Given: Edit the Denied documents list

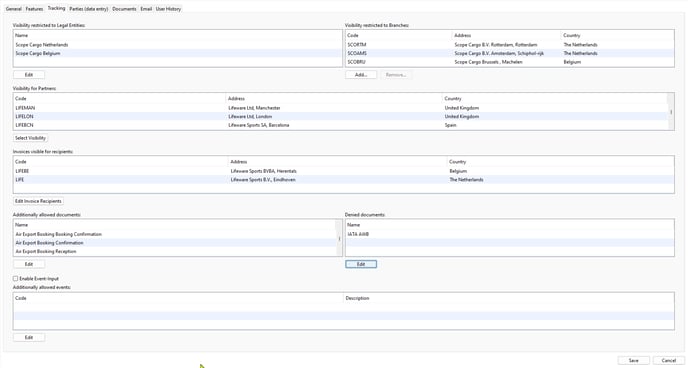Looking at the screenshot, I should coord(361,264).
